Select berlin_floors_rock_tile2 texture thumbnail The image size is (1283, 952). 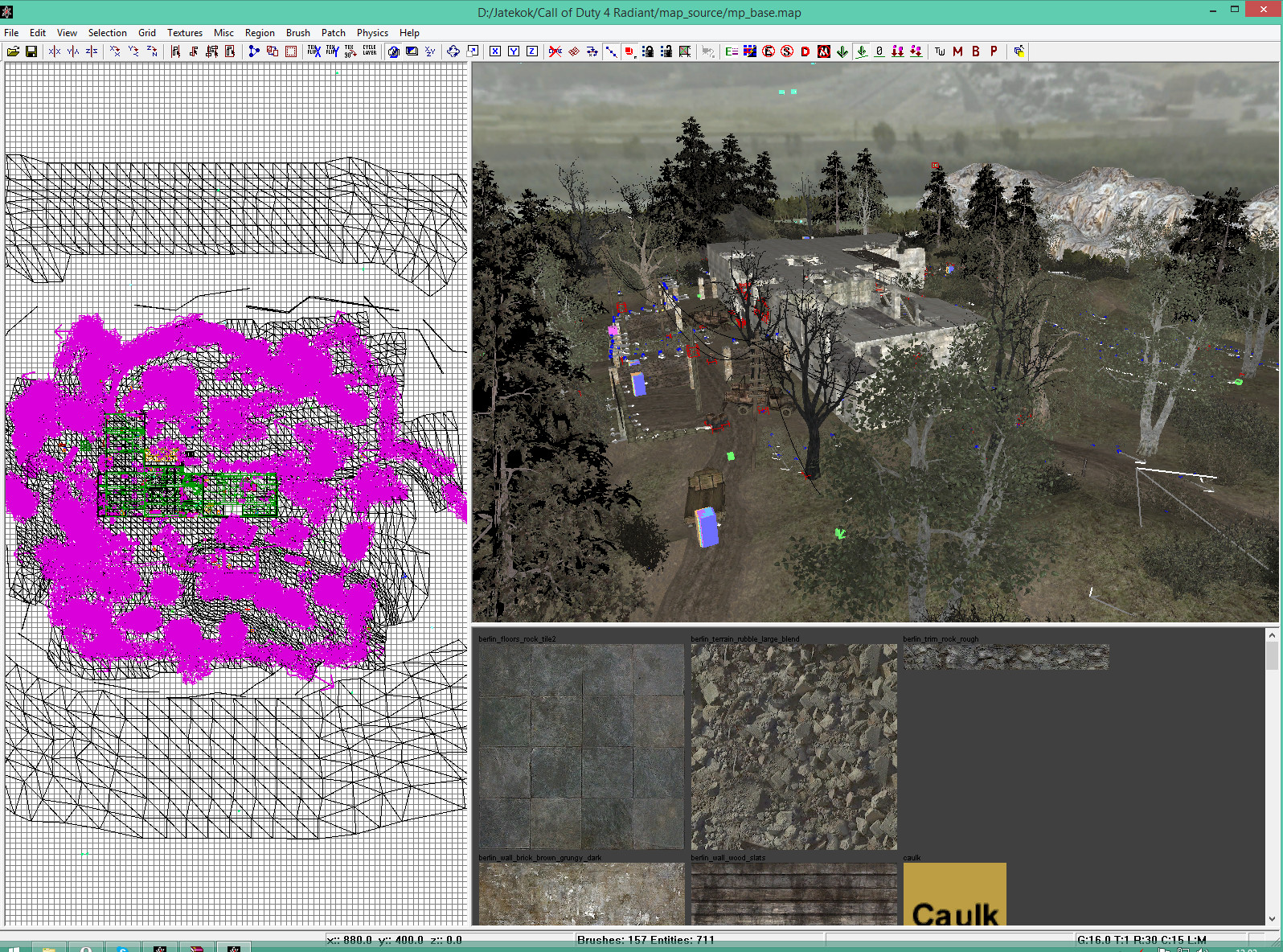pos(581,746)
